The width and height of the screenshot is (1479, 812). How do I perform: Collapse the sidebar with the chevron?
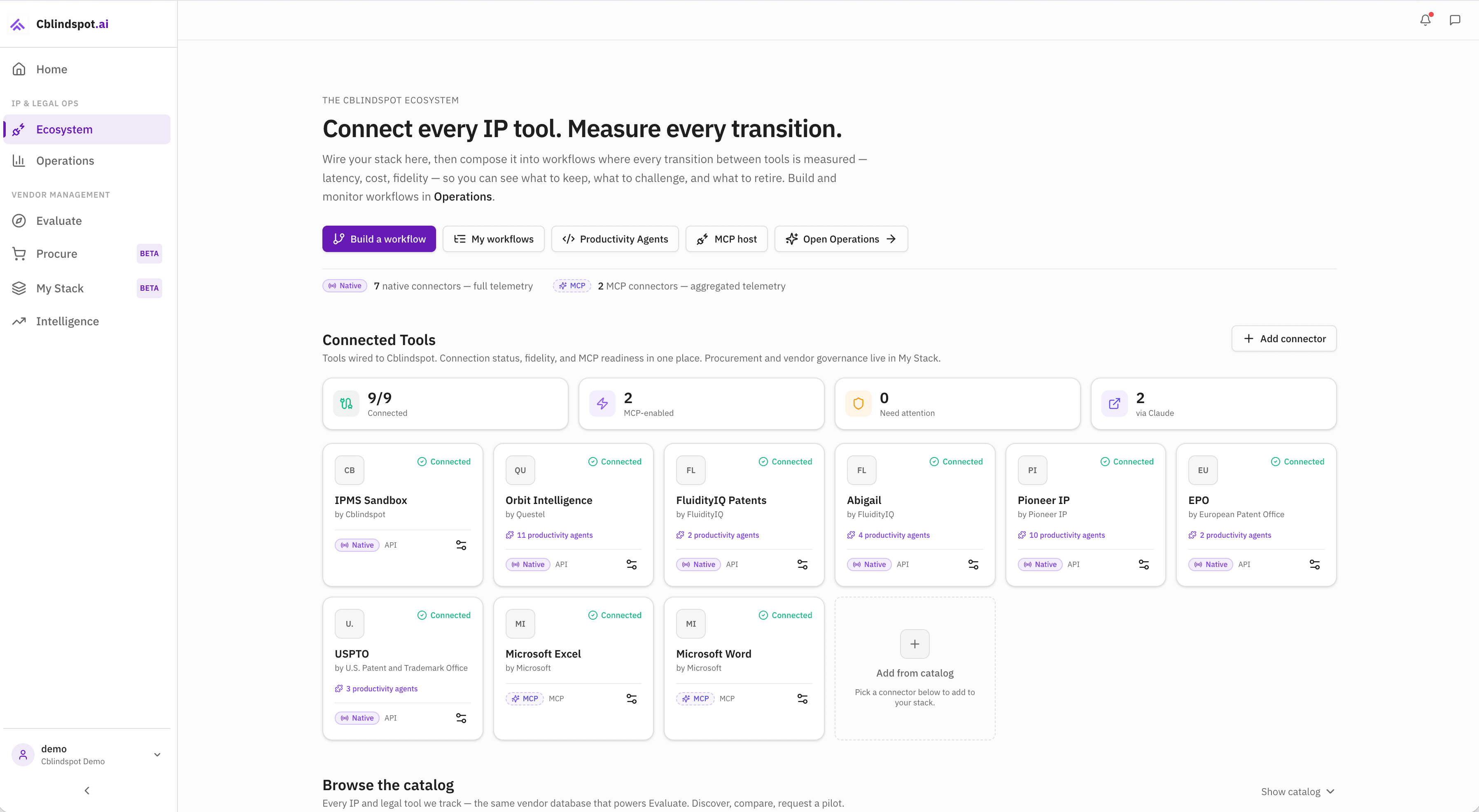pos(87,791)
